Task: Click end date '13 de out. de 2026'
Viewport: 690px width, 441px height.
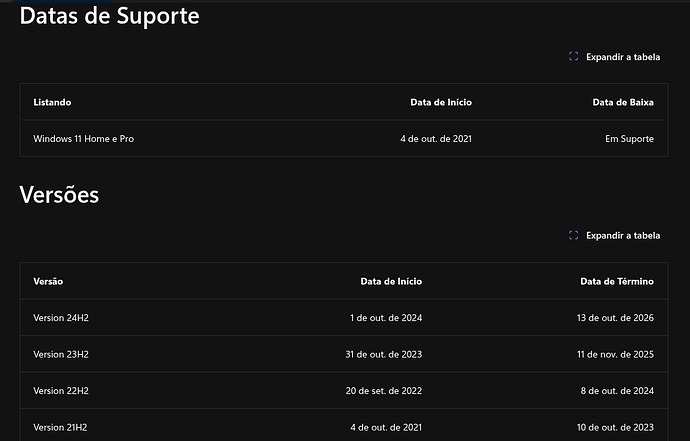Action: (615, 318)
